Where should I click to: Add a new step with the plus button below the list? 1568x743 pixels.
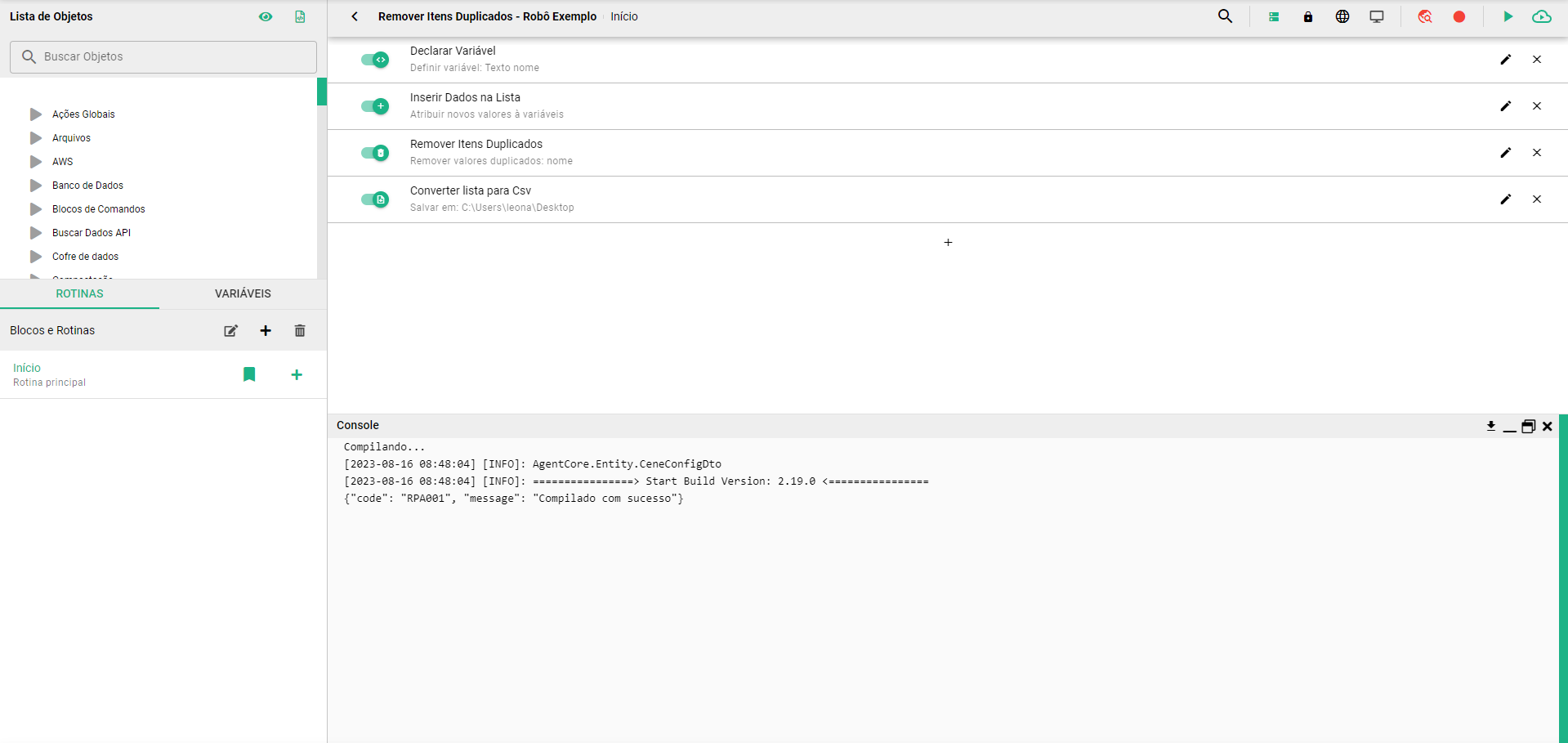(x=948, y=243)
